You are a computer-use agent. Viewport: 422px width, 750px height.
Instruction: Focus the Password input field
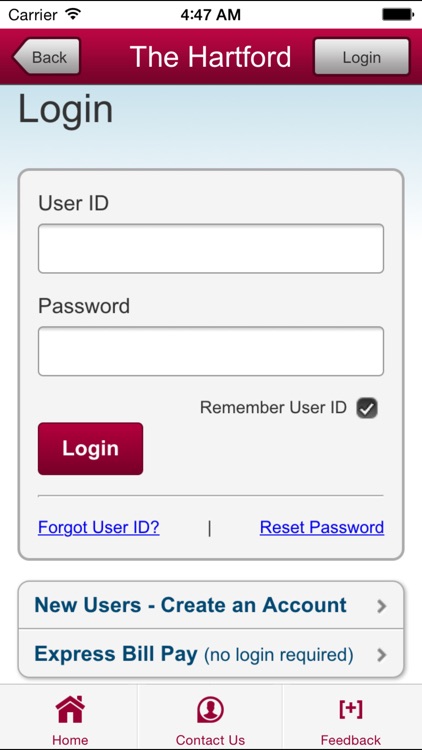[x=211, y=351]
